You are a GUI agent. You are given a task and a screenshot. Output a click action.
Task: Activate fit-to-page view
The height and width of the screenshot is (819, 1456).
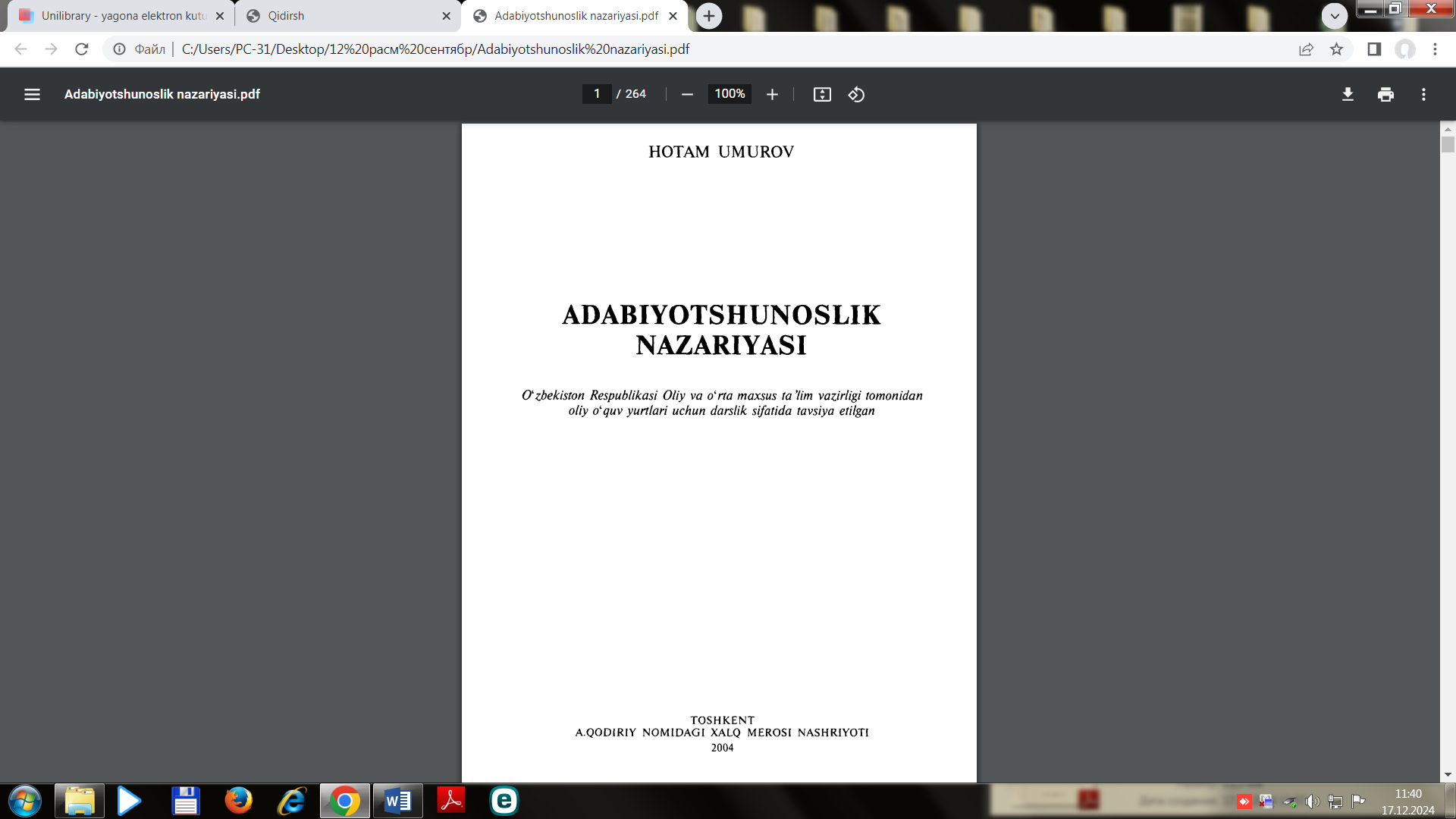pos(821,94)
